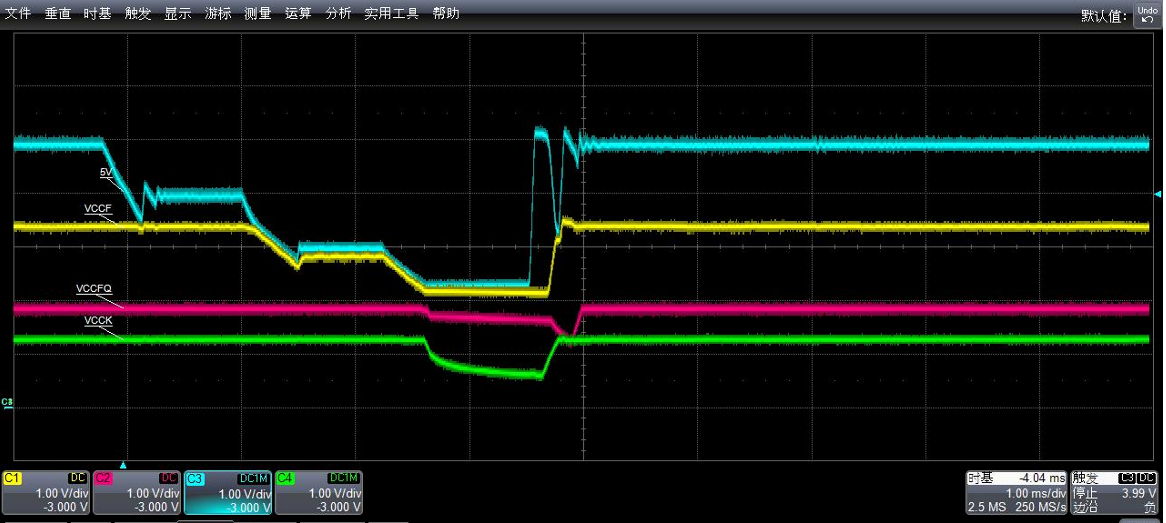Click the VCCFQ waveform label

pos(94,289)
